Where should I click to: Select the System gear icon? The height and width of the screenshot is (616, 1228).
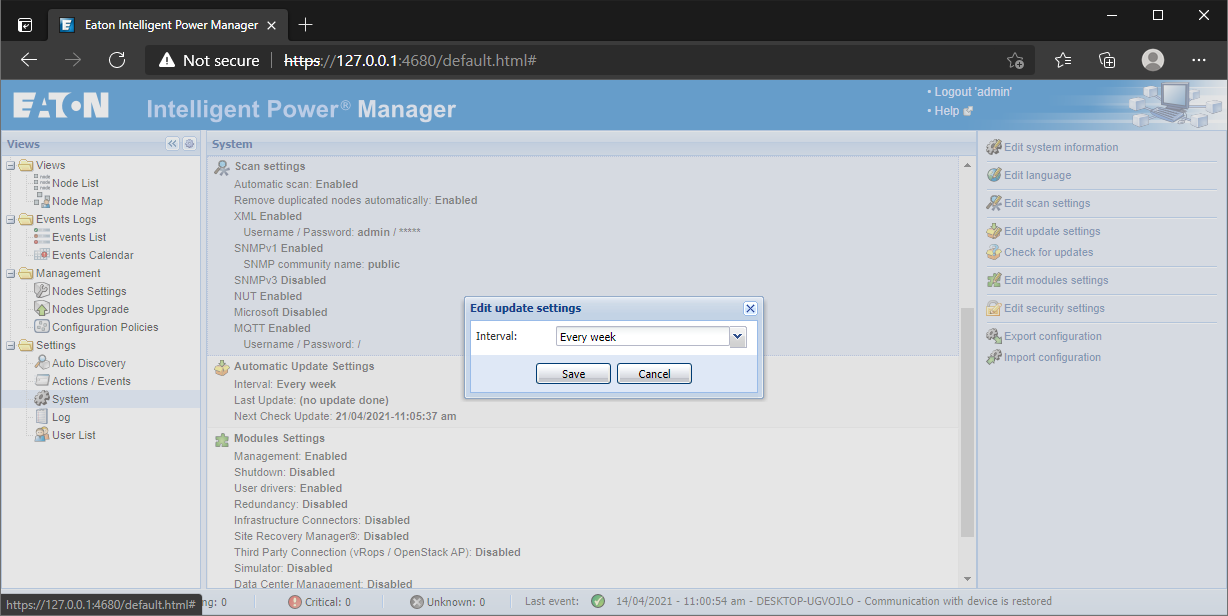42,399
